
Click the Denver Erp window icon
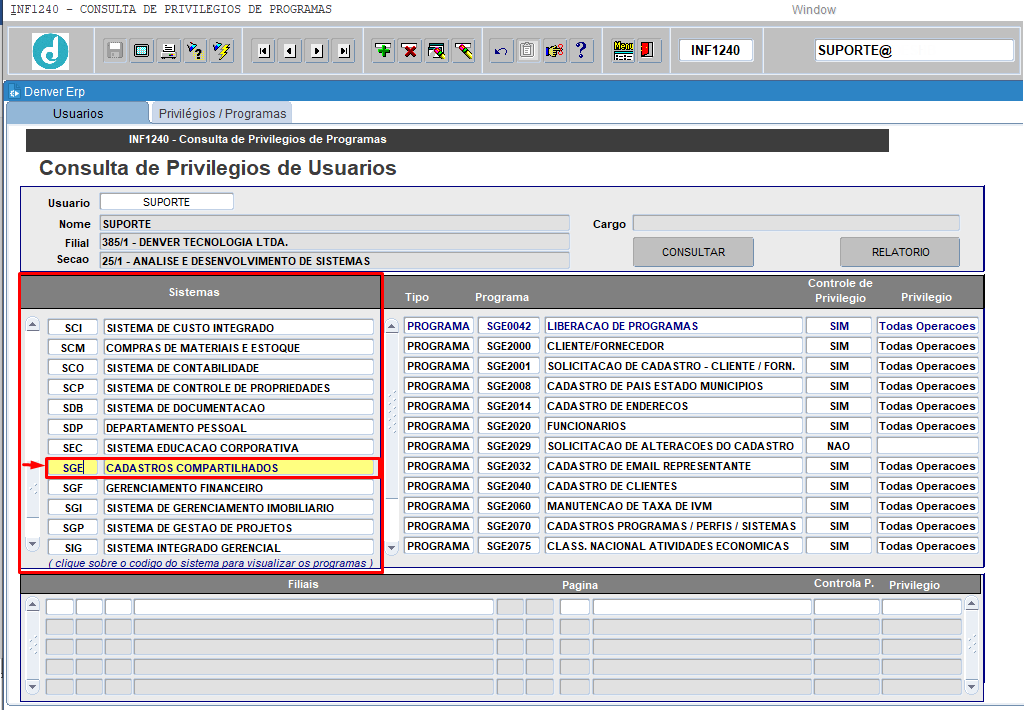point(14,92)
